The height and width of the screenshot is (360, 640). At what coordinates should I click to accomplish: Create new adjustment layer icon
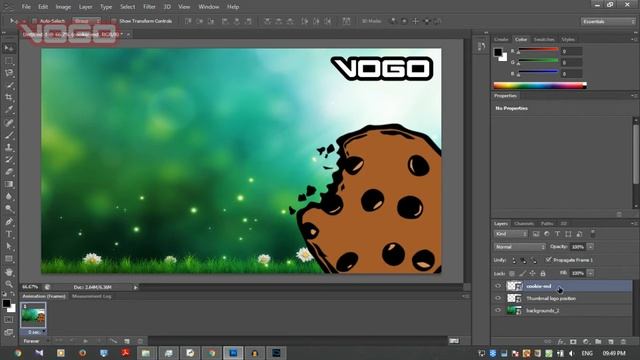586,341
